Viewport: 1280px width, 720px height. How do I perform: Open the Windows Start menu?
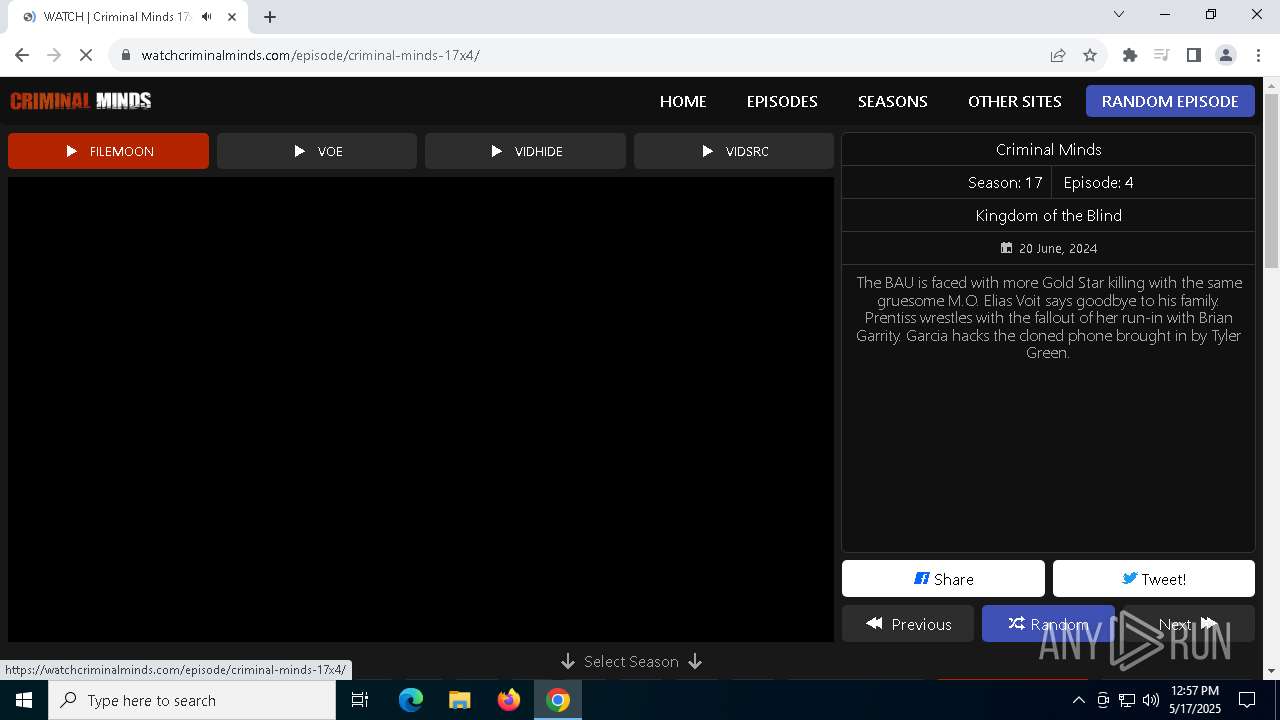(x=24, y=700)
